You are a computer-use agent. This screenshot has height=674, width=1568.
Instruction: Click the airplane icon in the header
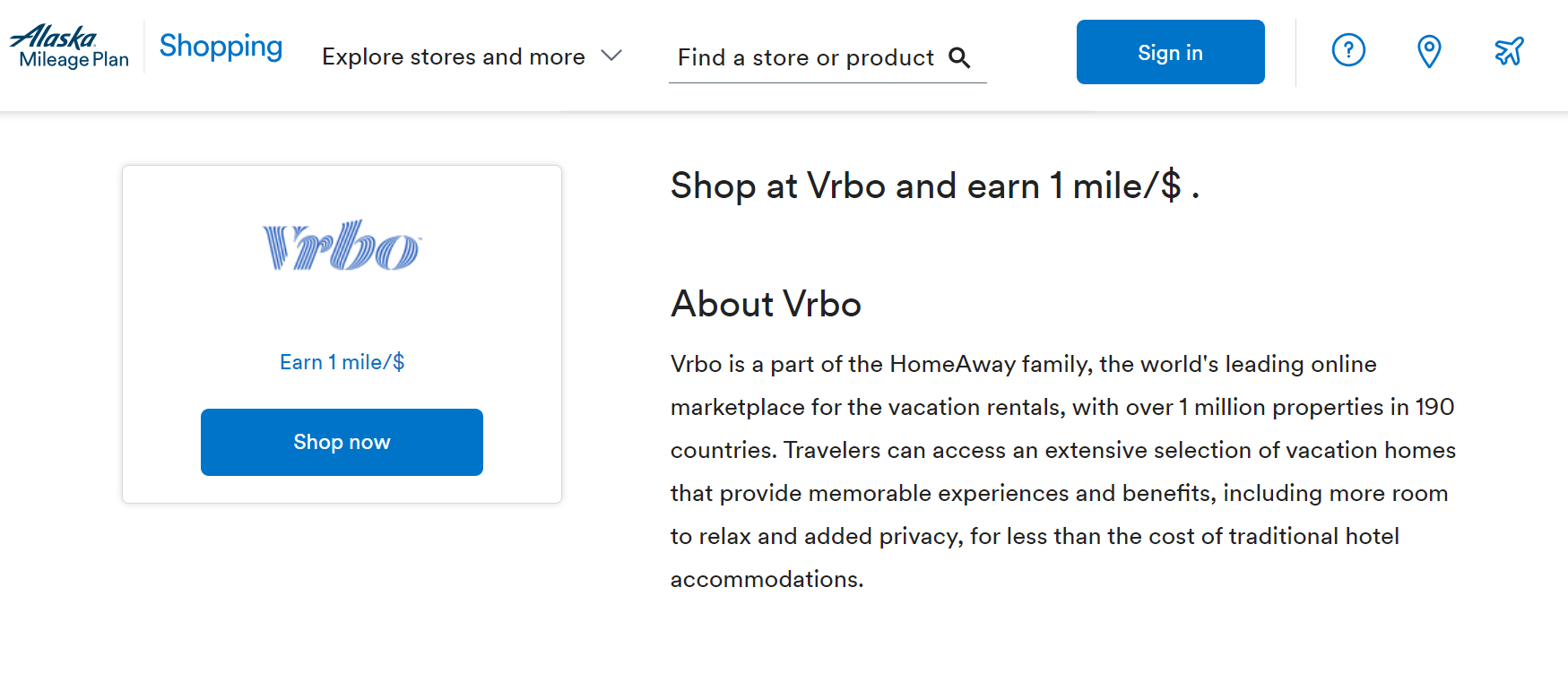pyautogui.click(x=1509, y=51)
